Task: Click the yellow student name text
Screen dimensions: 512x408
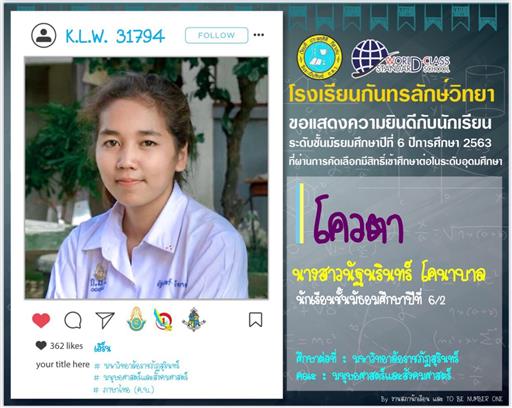Action: pyautogui.click(x=389, y=275)
